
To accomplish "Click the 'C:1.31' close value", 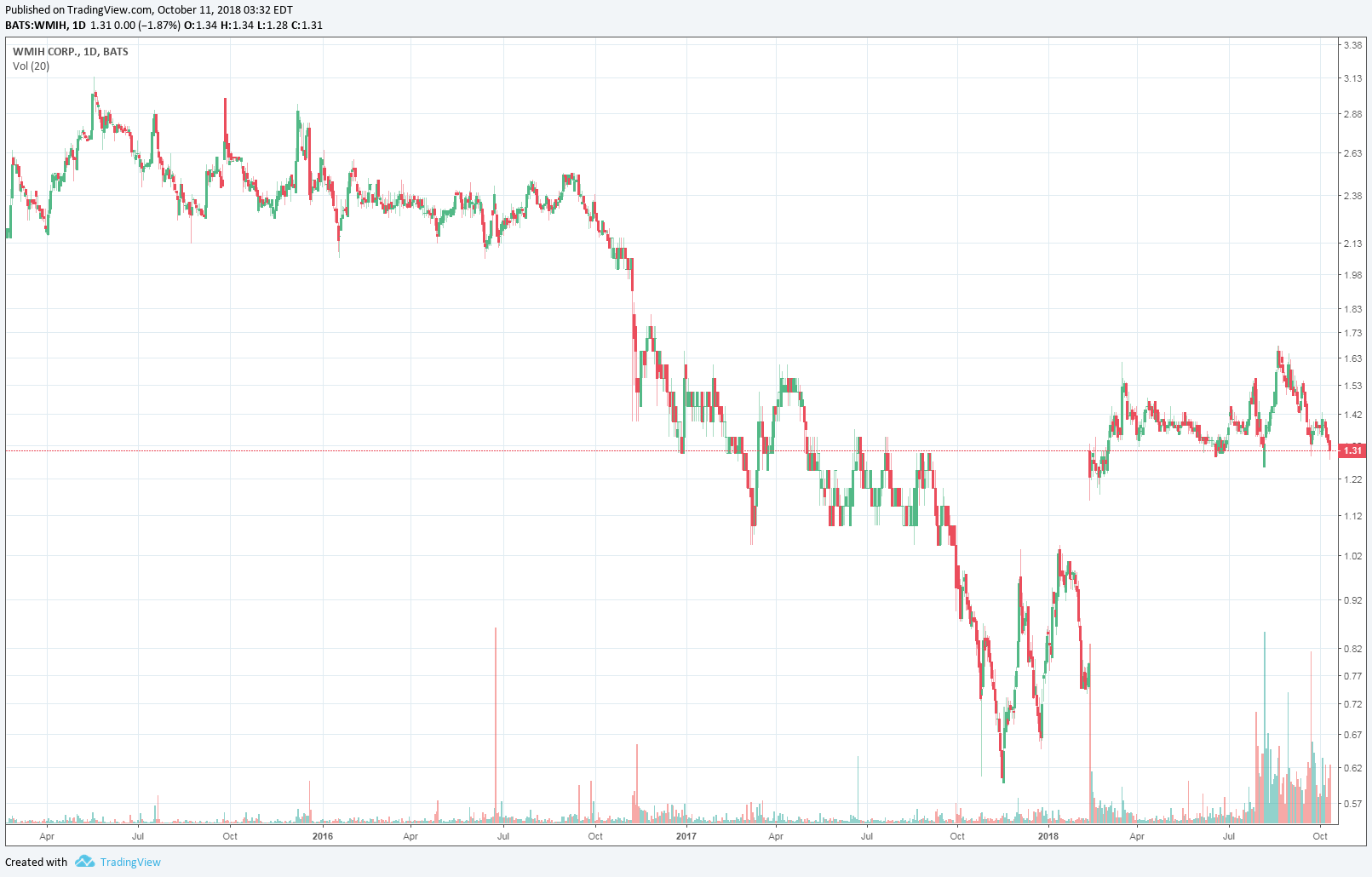I will point(307,25).
